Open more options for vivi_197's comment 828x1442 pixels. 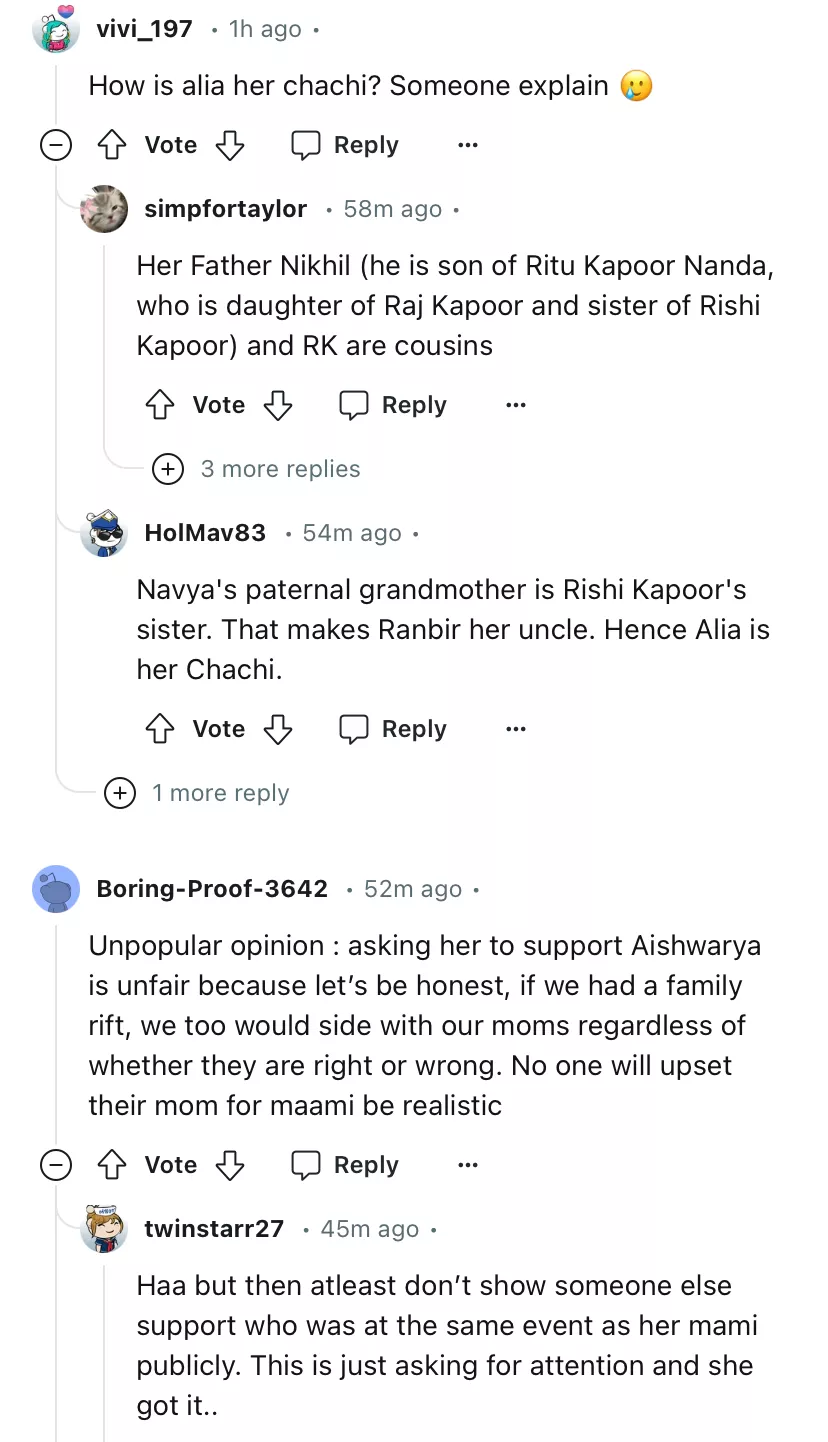(x=467, y=145)
